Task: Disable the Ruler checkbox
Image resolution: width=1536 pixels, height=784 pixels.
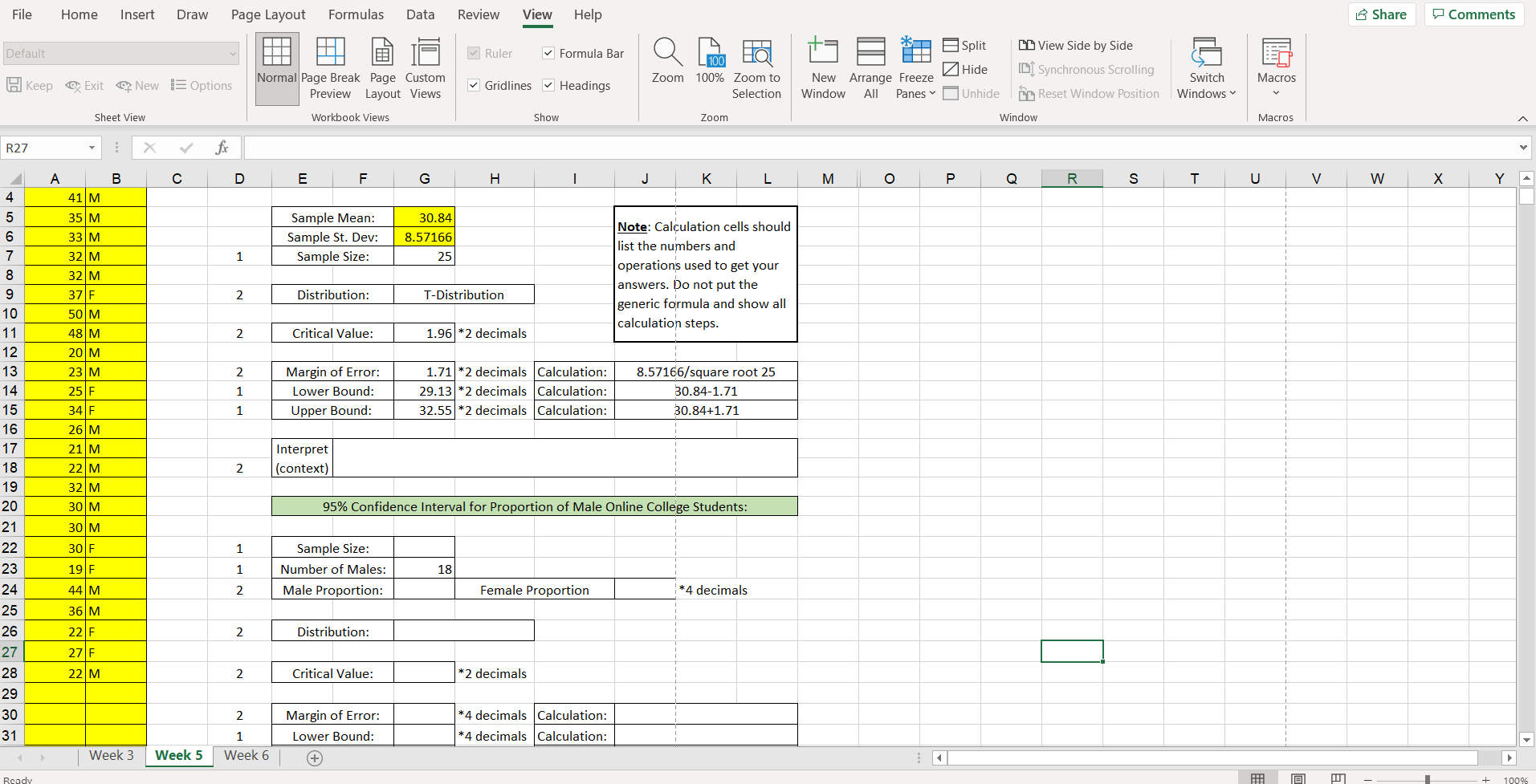Action: coord(474,53)
